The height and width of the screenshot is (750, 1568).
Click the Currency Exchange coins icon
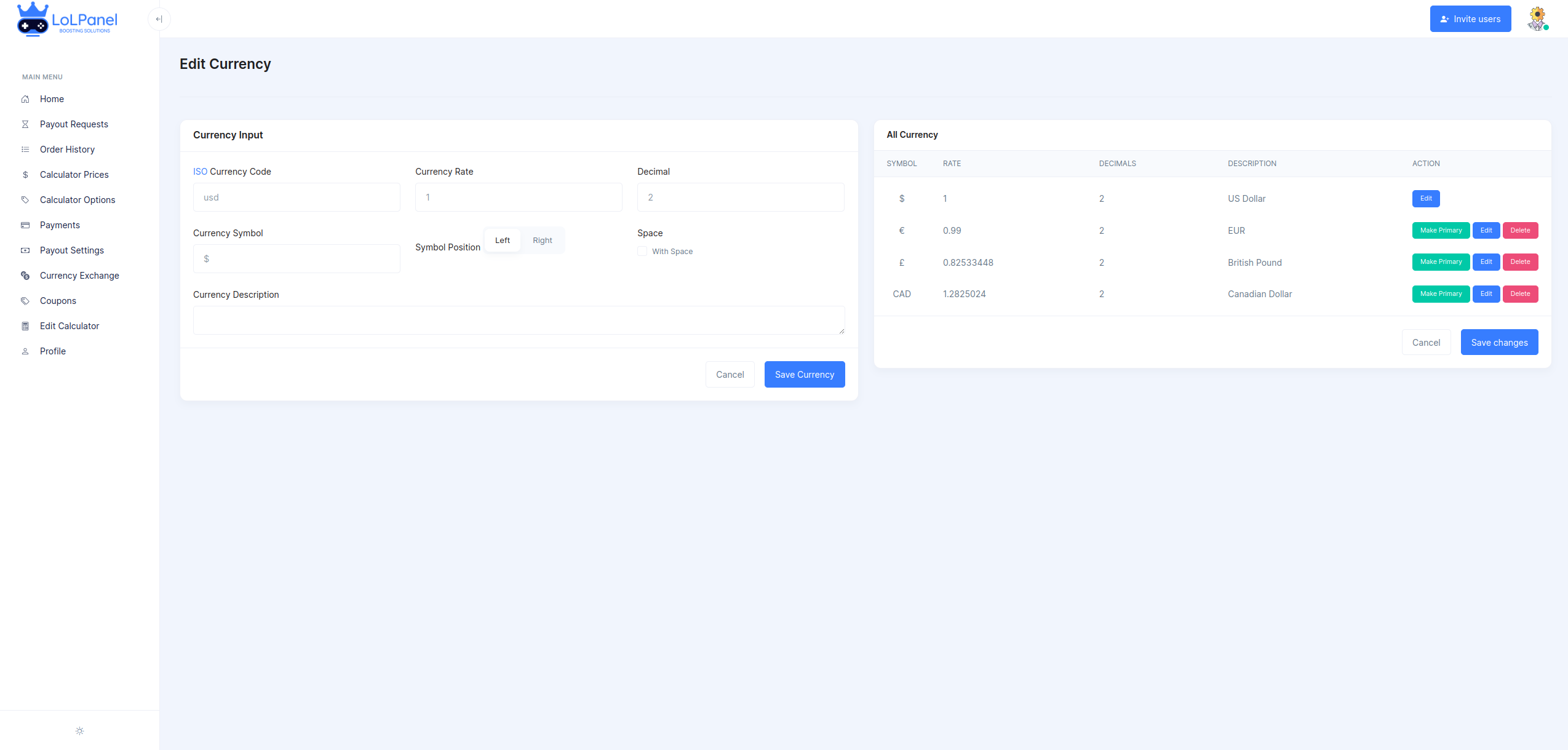(25, 276)
